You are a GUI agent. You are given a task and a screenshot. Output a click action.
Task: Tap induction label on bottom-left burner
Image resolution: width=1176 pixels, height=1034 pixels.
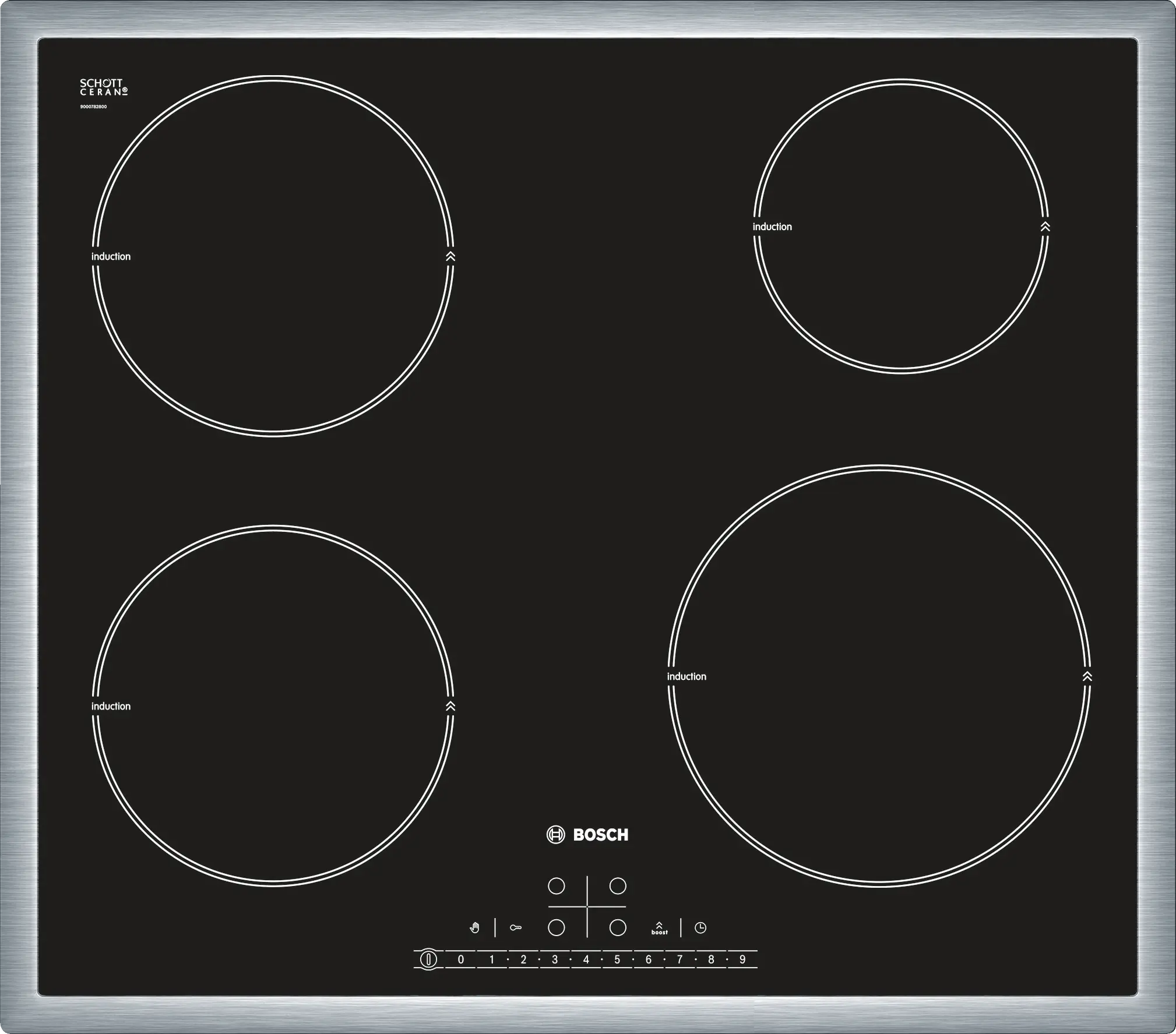click(x=111, y=706)
